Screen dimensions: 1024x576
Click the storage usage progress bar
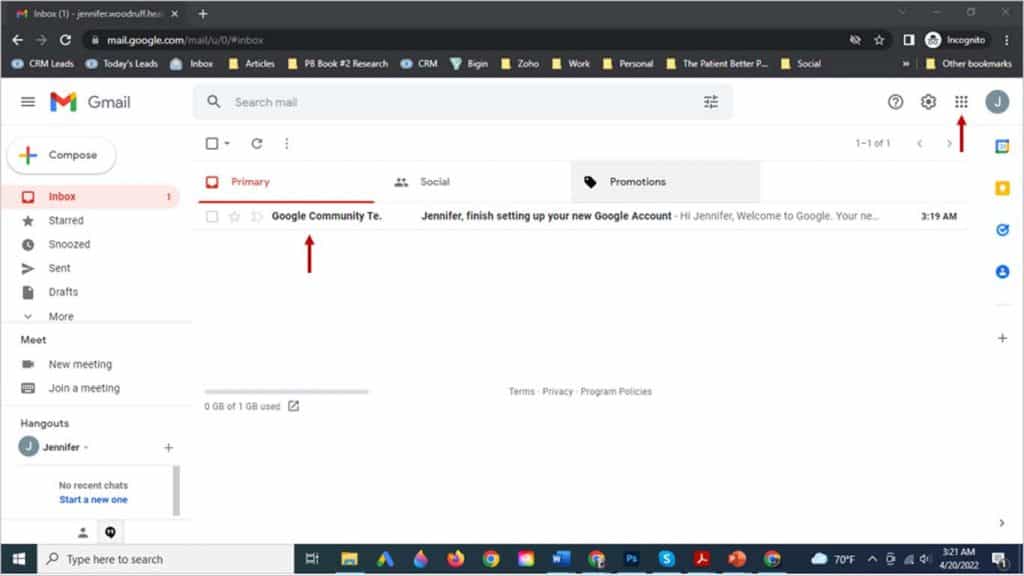pos(287,392)
